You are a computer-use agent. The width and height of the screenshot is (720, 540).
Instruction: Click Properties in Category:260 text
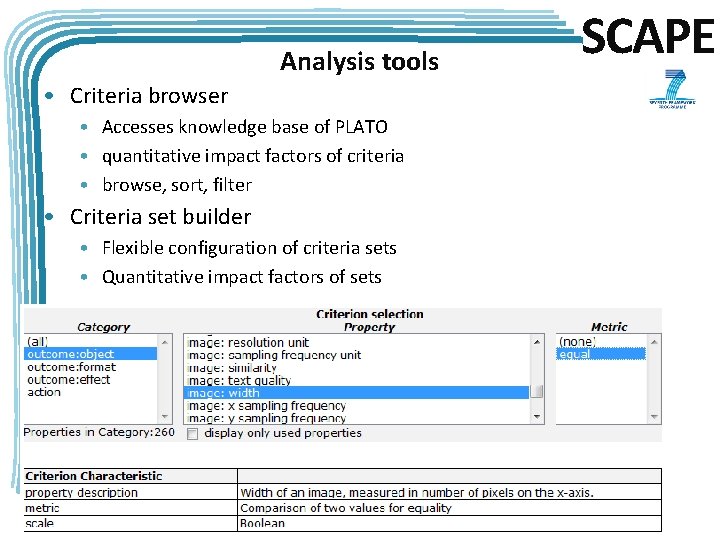pos(99,432)
